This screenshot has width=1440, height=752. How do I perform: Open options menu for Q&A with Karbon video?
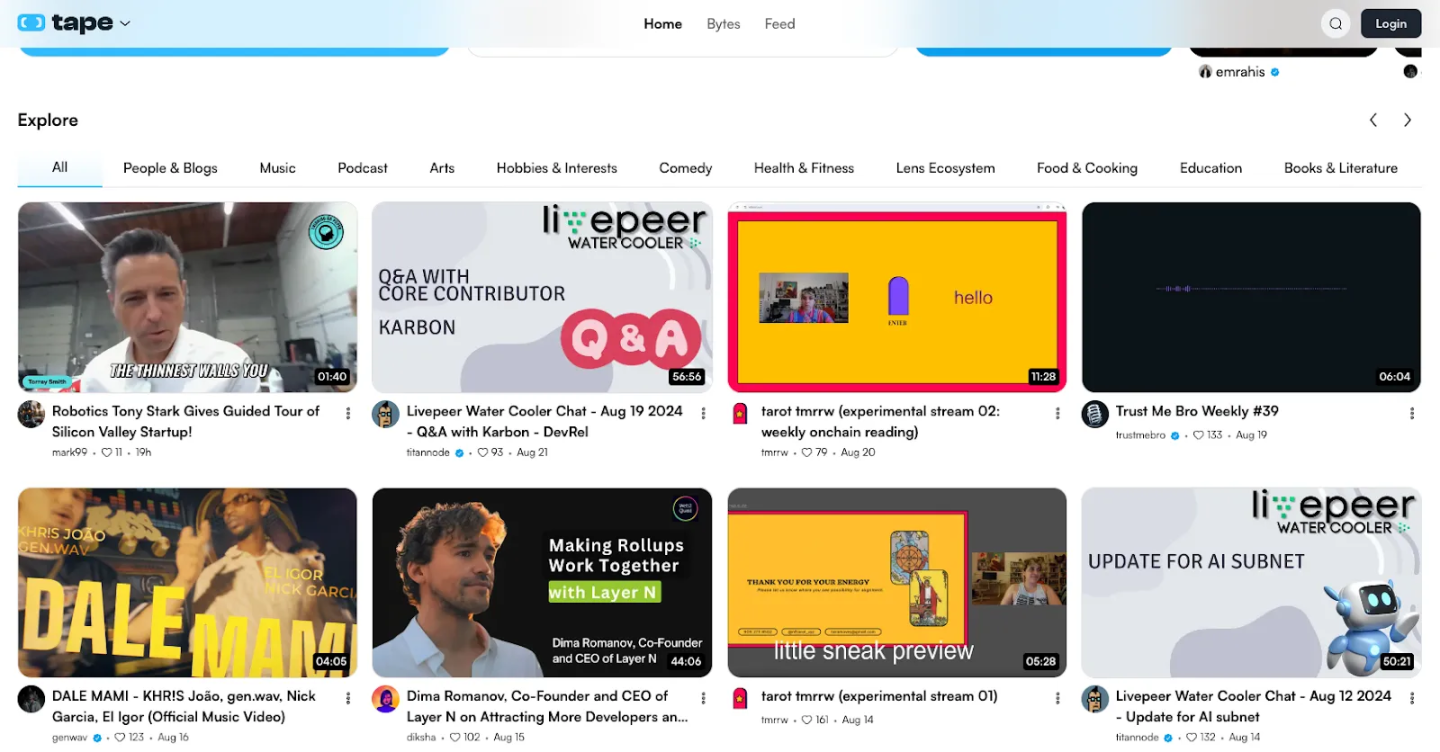tap(703, 413)
